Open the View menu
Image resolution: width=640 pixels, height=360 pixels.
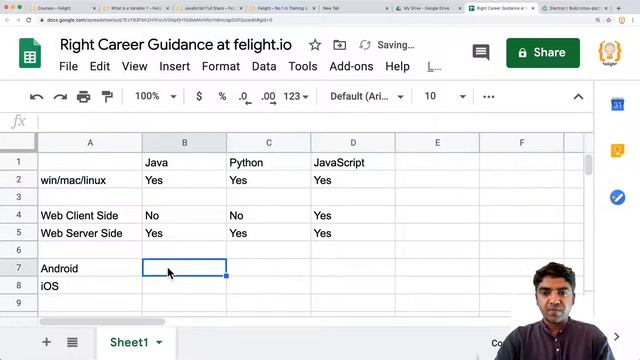pyautogui.click(x=134, y=67)
